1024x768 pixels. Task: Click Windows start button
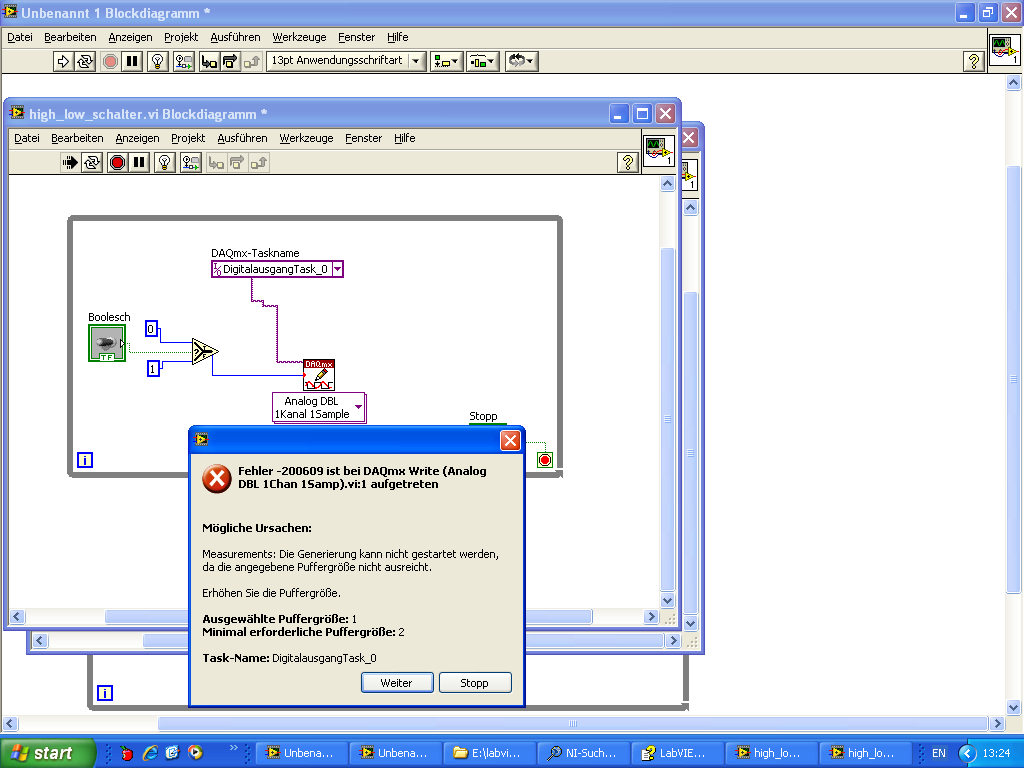(47, 753)
